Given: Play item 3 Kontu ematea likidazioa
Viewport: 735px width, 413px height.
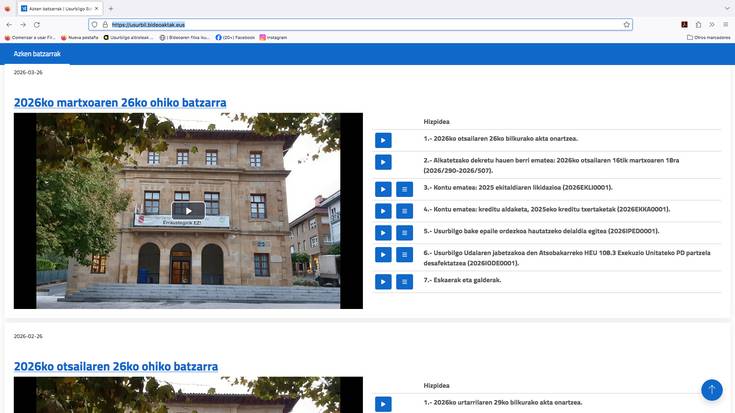Looking at the screenshot, I should [383, 188].
